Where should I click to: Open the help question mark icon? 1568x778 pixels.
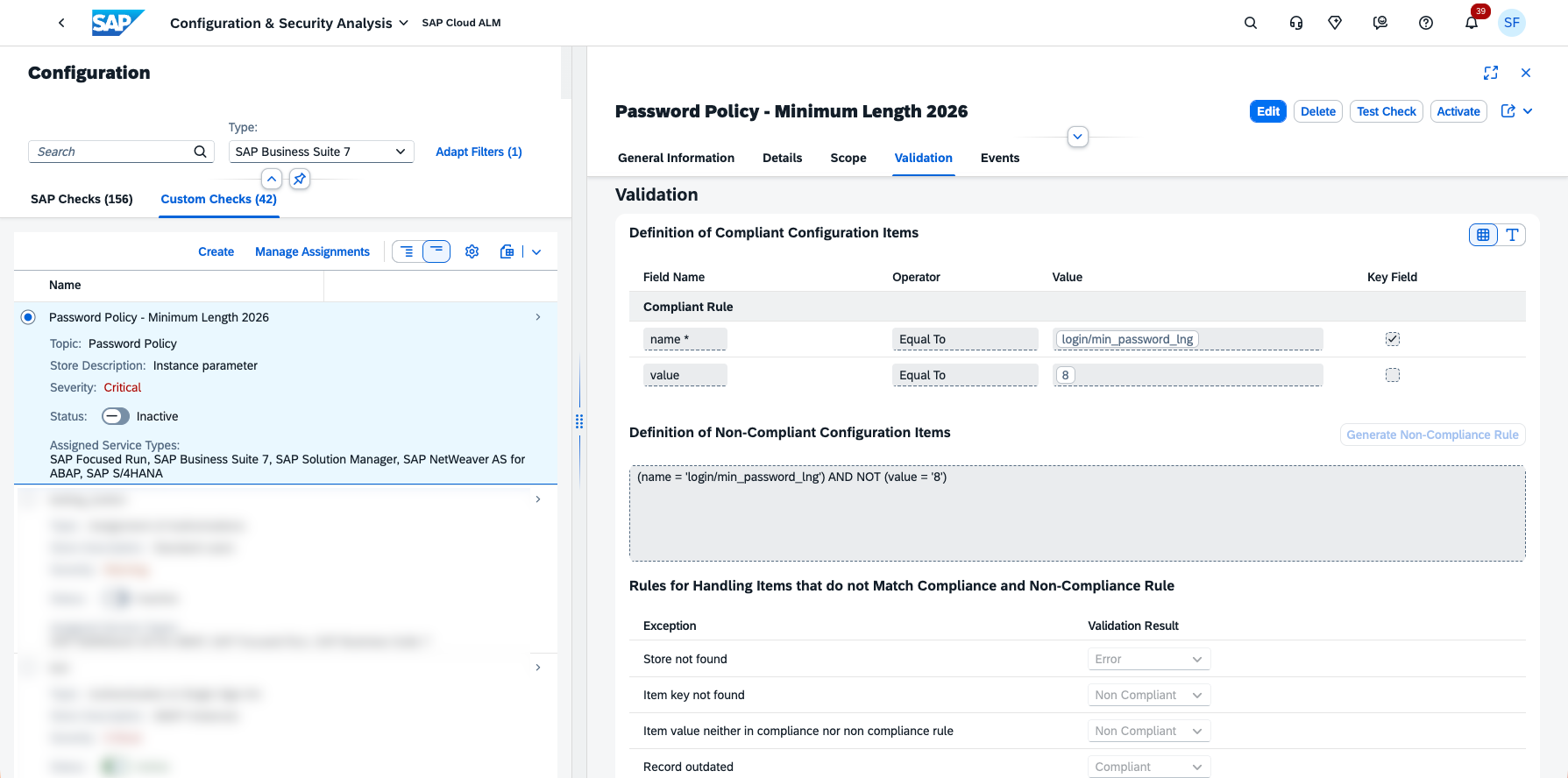(1426, 23)
